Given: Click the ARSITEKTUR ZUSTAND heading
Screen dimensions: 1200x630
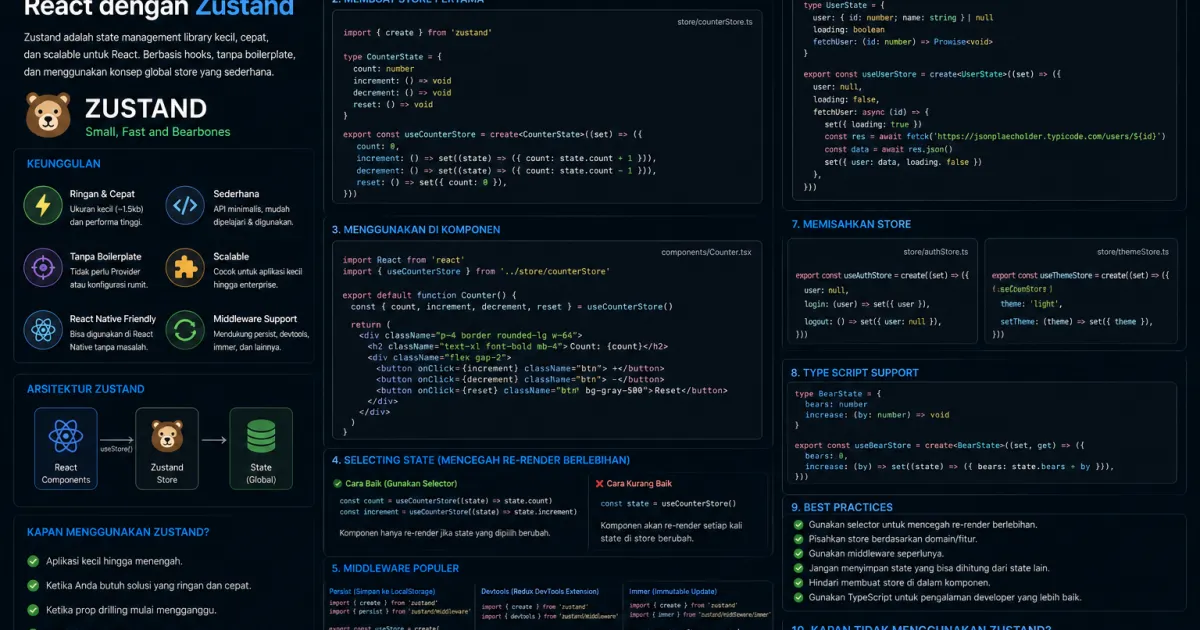Looking at the screenshot, I should point(85,389).
